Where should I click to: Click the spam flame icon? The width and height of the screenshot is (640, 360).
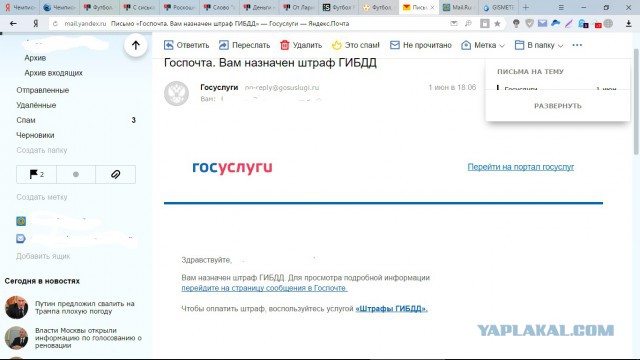click(336, 45)
